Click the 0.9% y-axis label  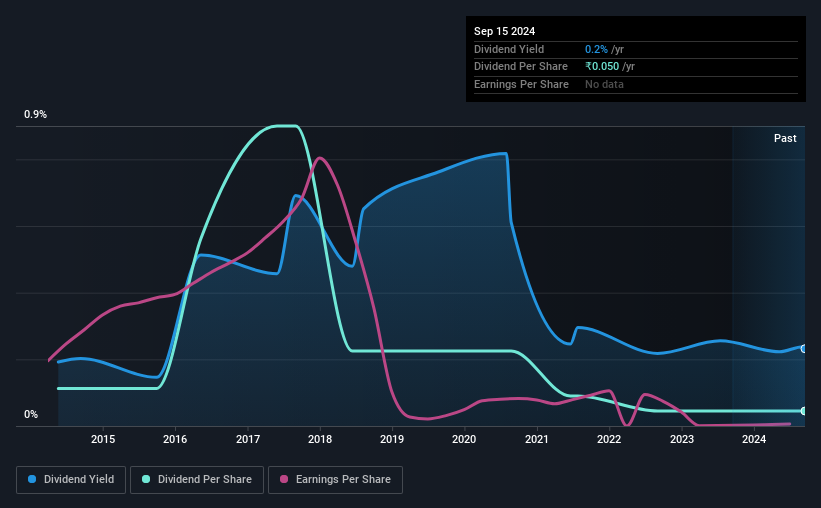[x=35, y=114]
